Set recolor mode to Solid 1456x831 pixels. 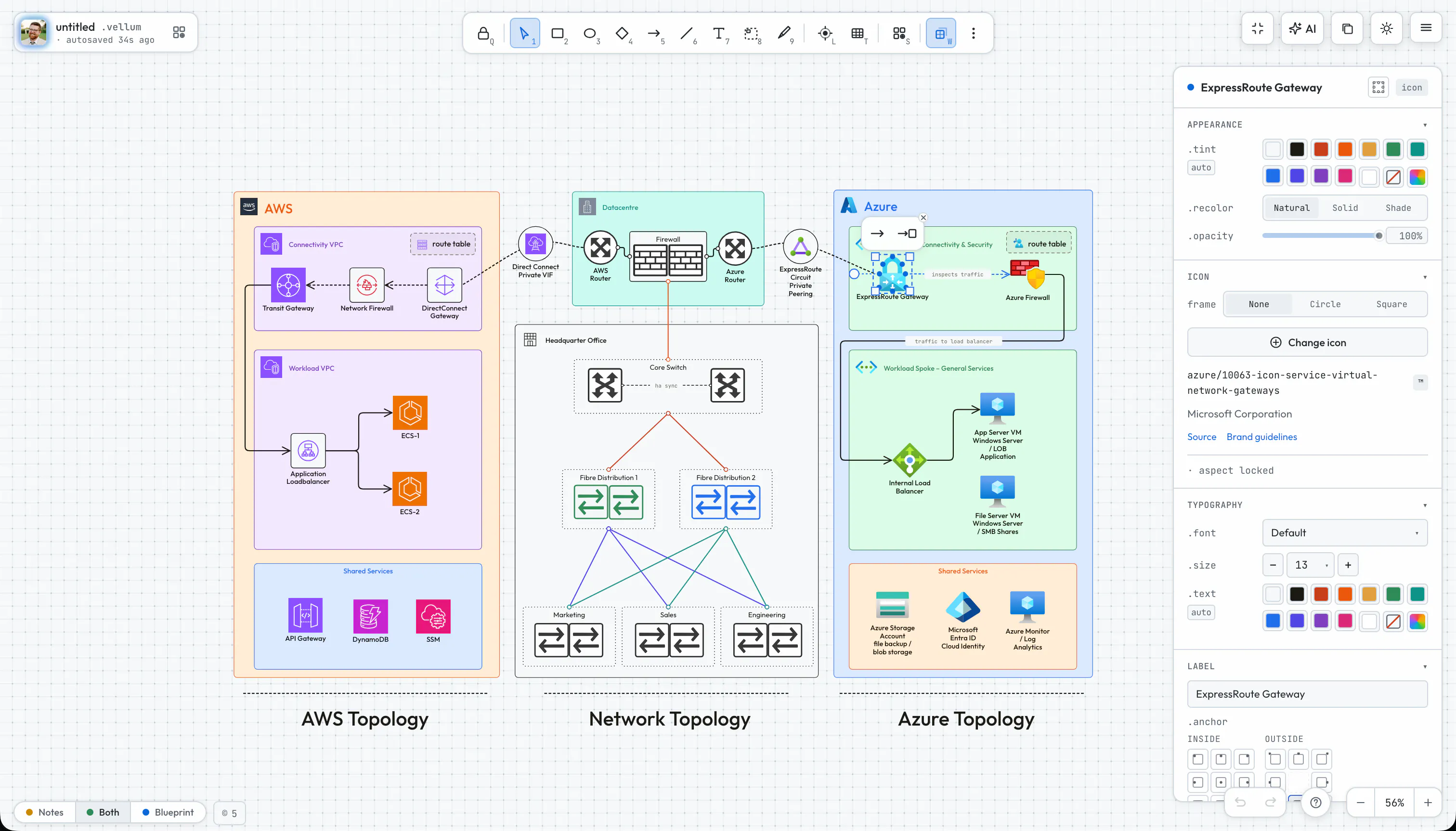[x=1345, y=208]
